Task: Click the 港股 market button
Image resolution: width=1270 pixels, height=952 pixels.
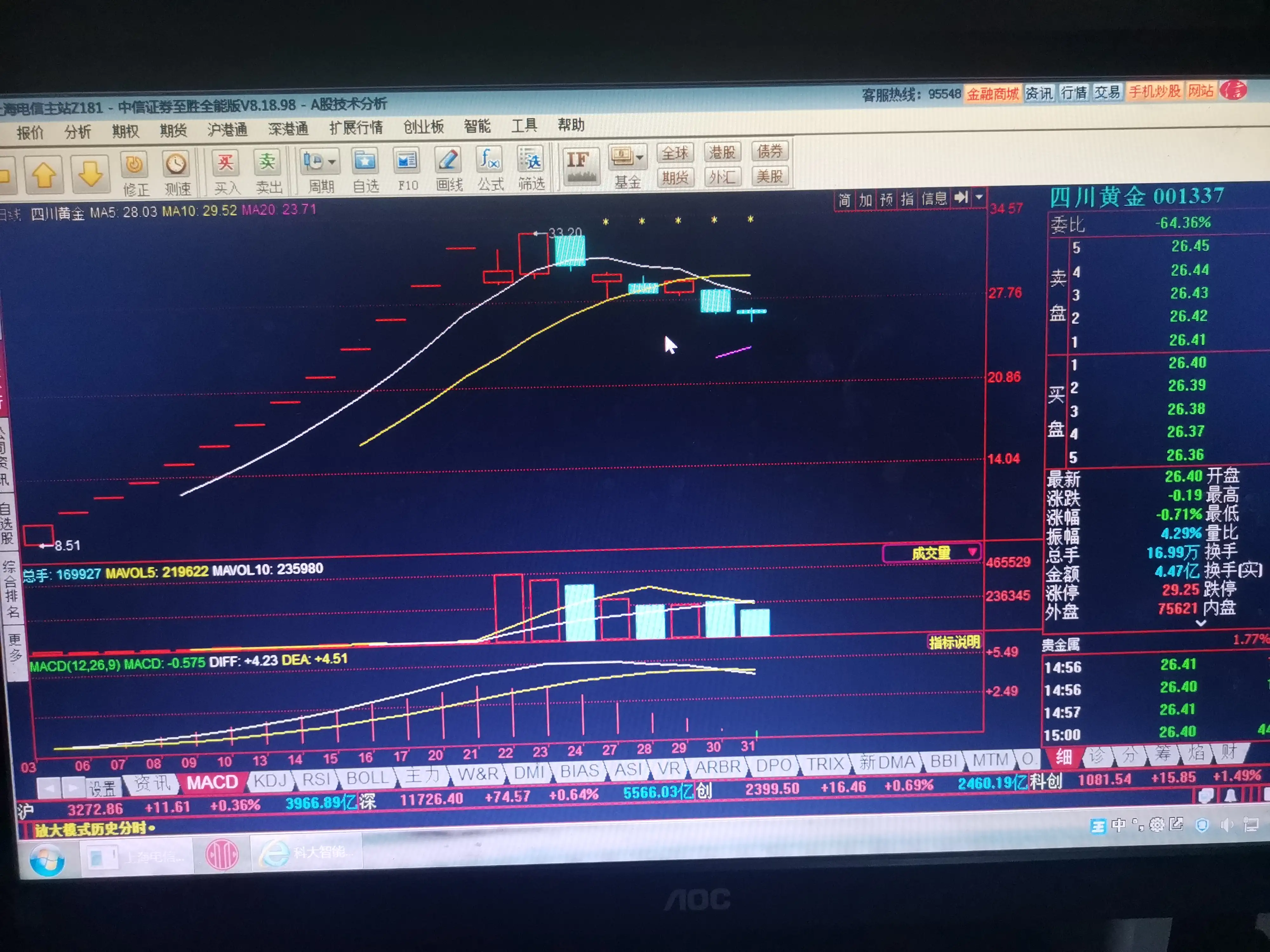Action: pyautogui.click(x=722, y=153)
